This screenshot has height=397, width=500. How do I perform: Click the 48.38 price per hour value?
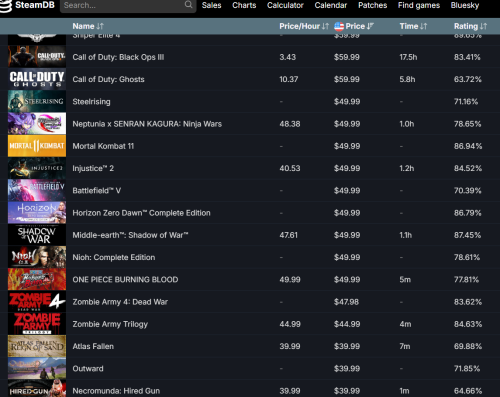[x=290, y=124]
